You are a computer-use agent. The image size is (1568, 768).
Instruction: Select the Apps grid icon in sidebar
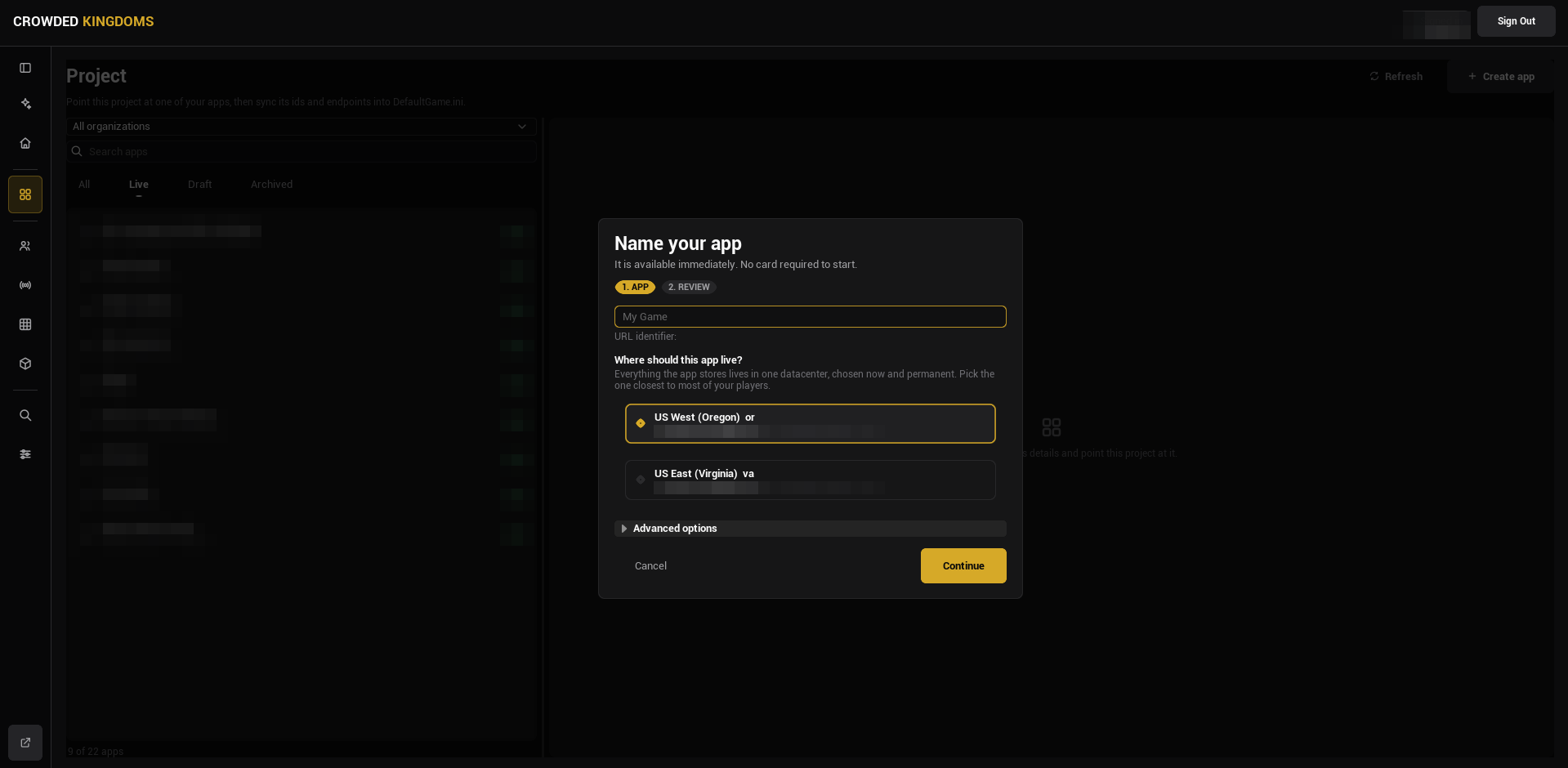pos(25,194)
